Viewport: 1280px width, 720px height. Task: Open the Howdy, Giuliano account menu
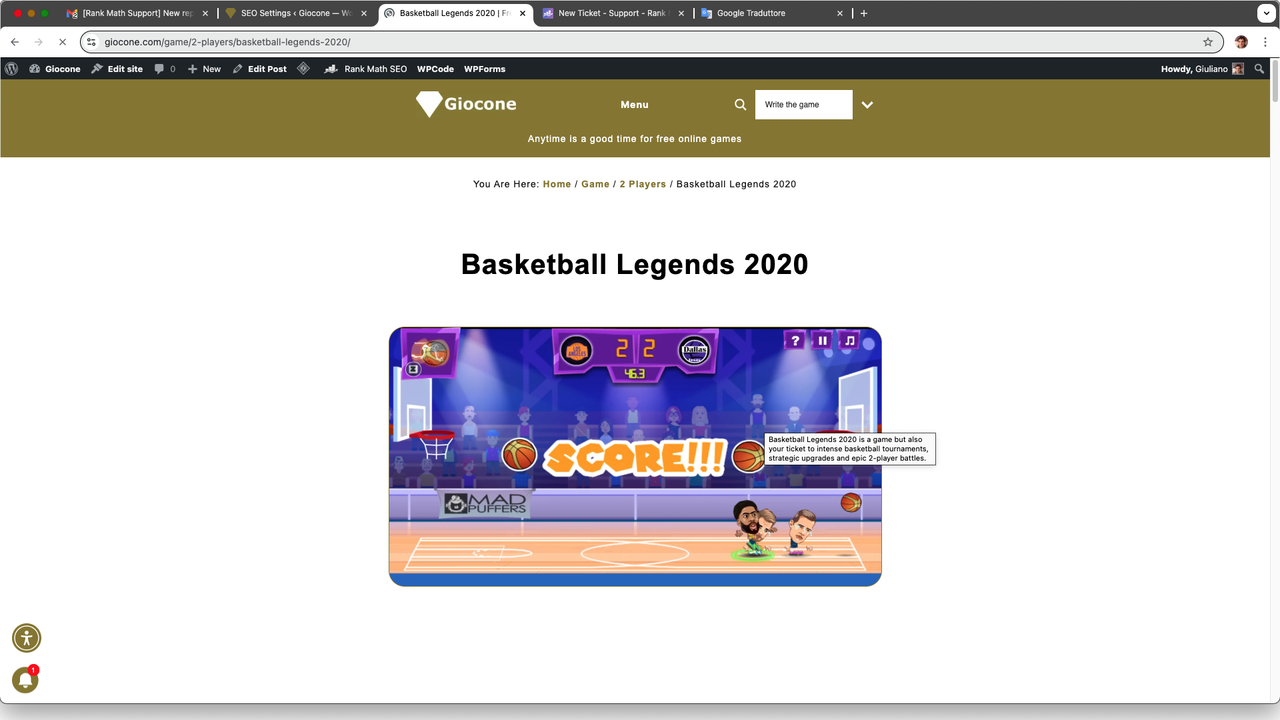coord(1203,69)
